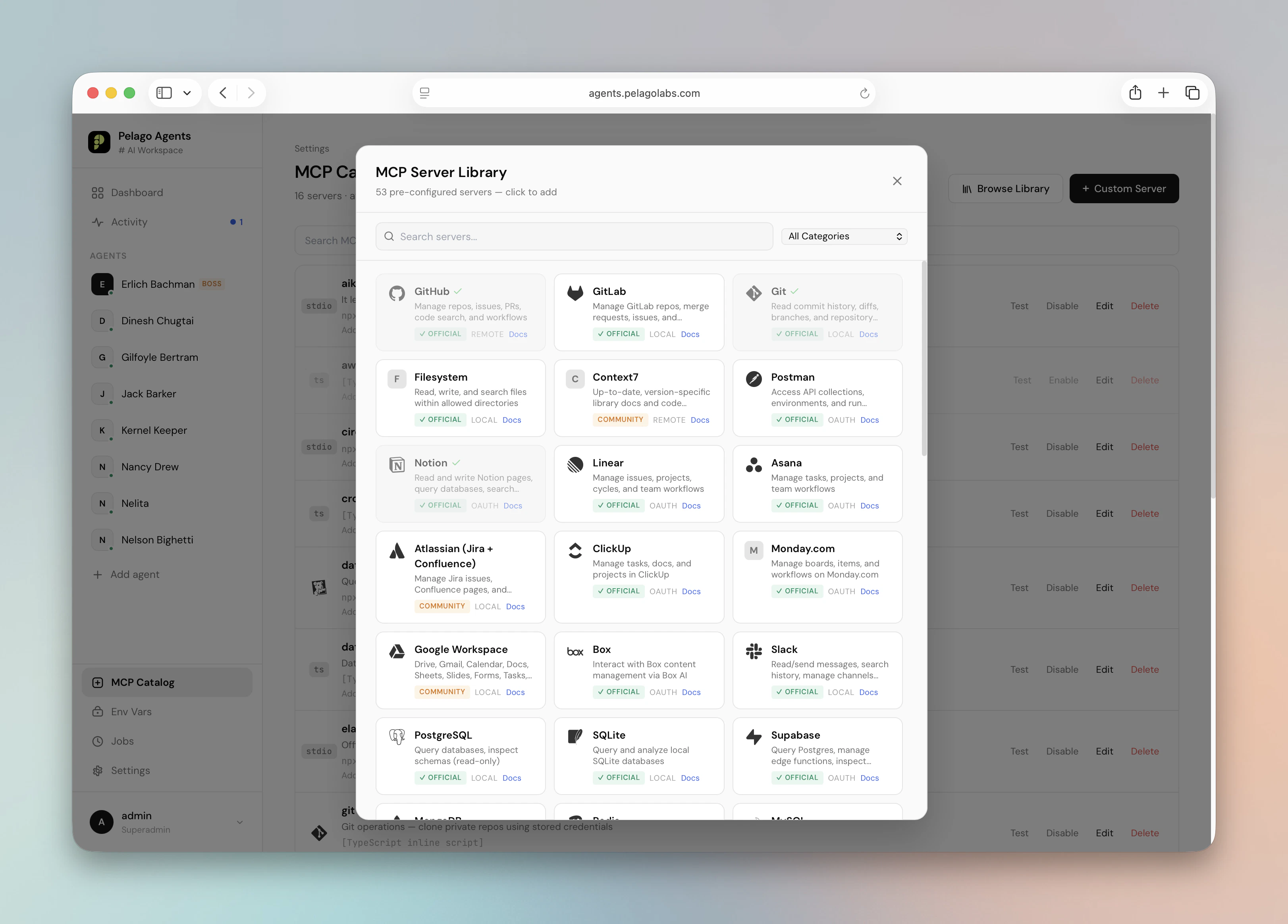Click the Asana three-dot logo icon
The height and width of the screenshot is (924, 1288).
tap(754, 464)
